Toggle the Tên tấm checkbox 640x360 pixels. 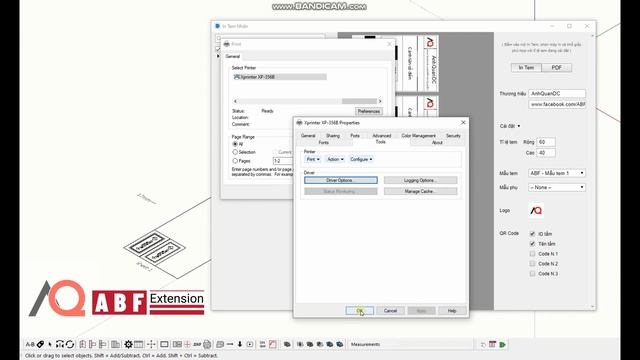[x=532, y=244]
